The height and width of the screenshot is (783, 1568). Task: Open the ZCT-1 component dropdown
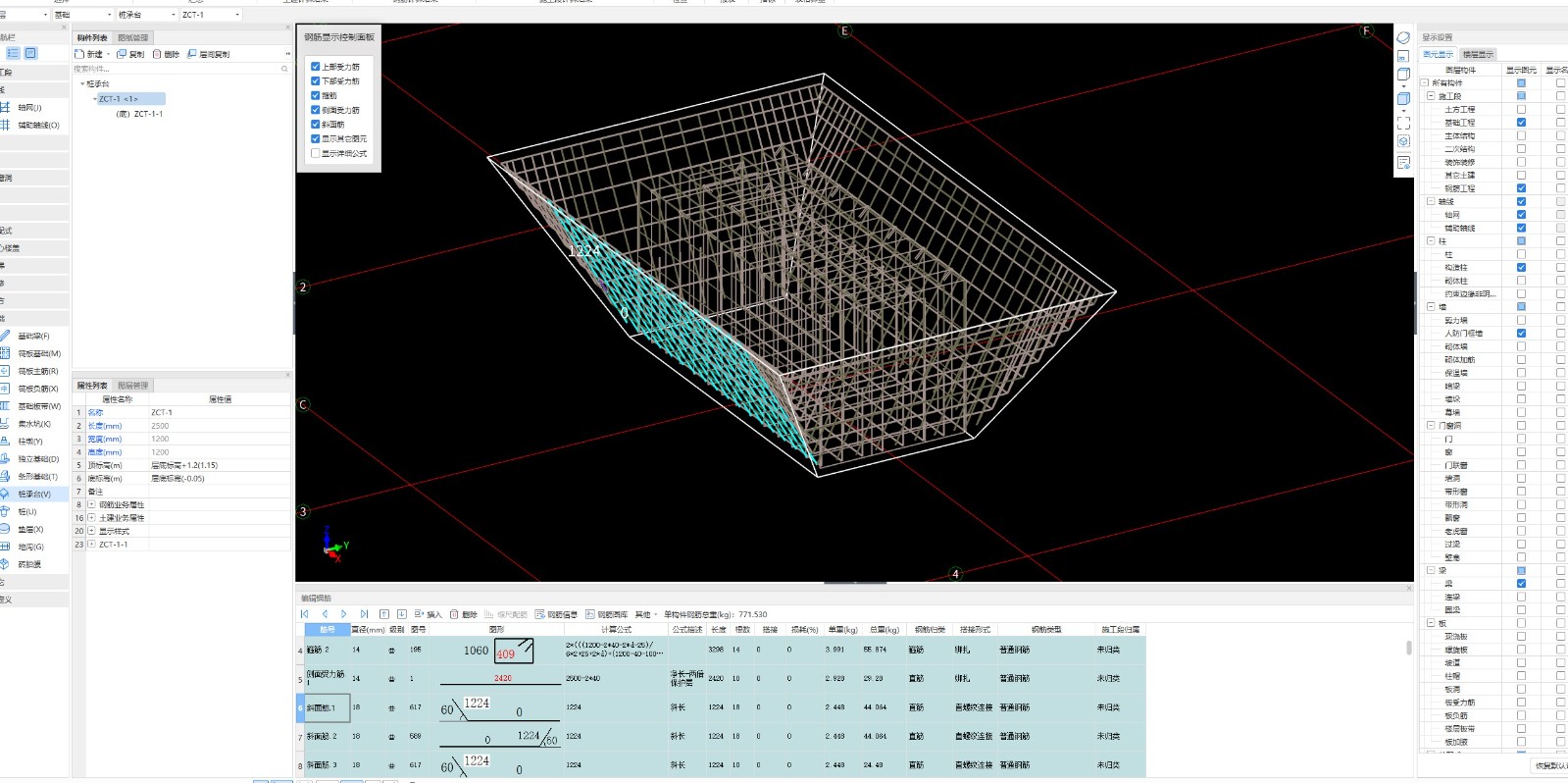point(210,15)
